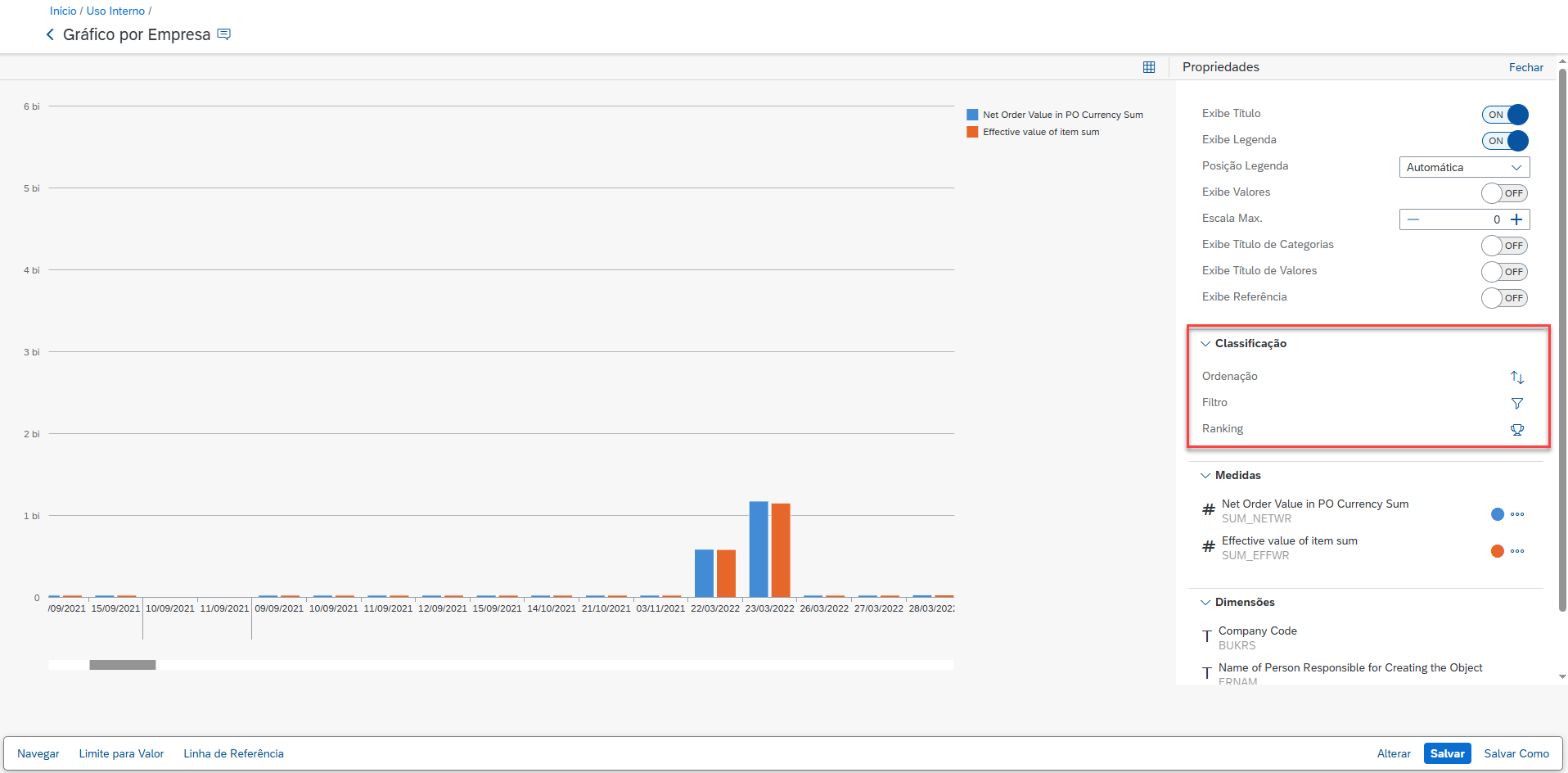
Task: Open the Ordenação sort arrows icon
Action: (1516, 377)
